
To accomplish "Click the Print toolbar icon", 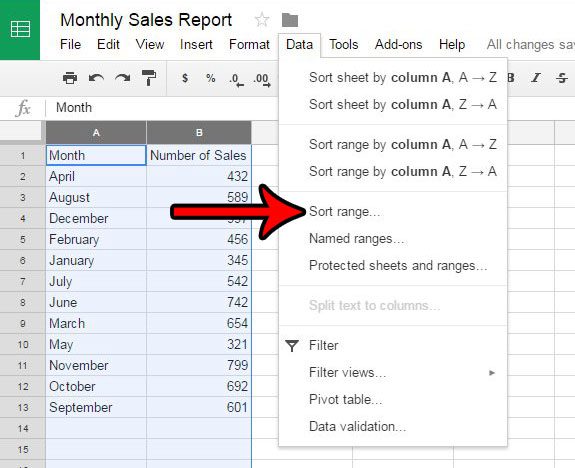I will tap(70, 78).
